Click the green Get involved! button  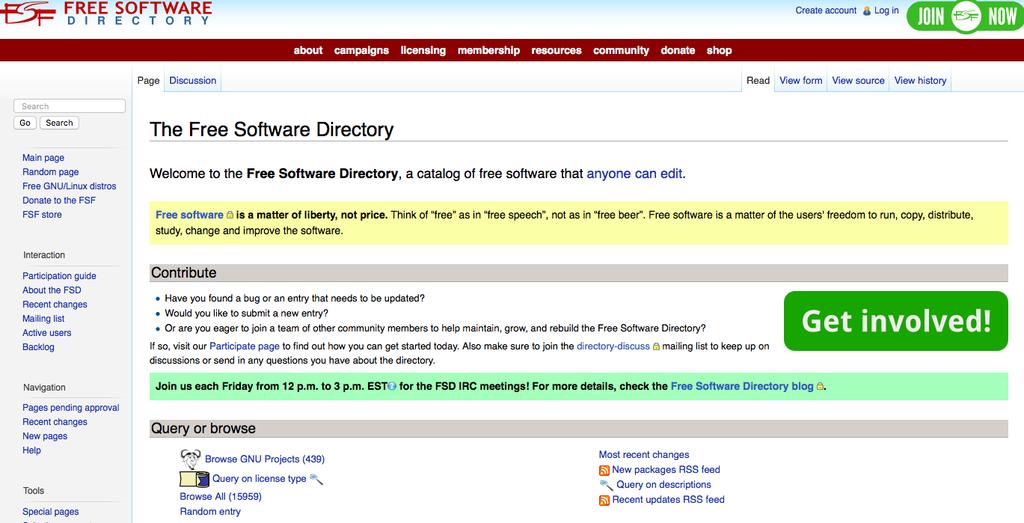point(896,321)
